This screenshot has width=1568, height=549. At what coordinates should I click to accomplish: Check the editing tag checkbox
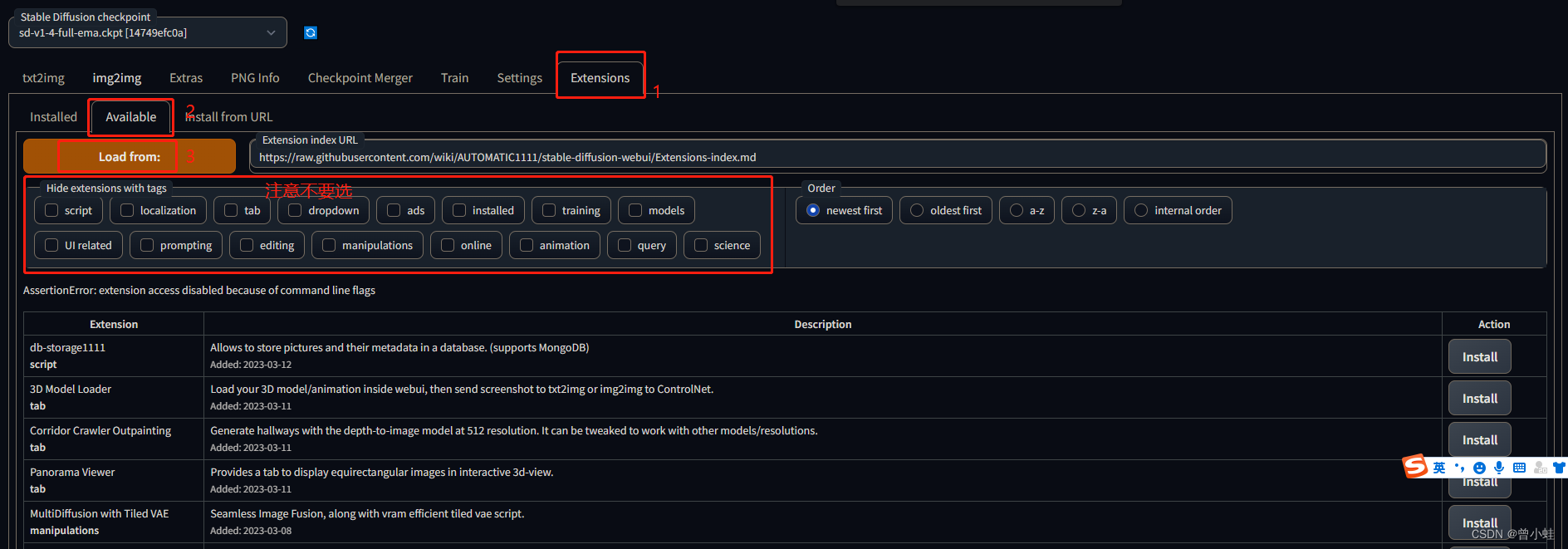(247, 245)
